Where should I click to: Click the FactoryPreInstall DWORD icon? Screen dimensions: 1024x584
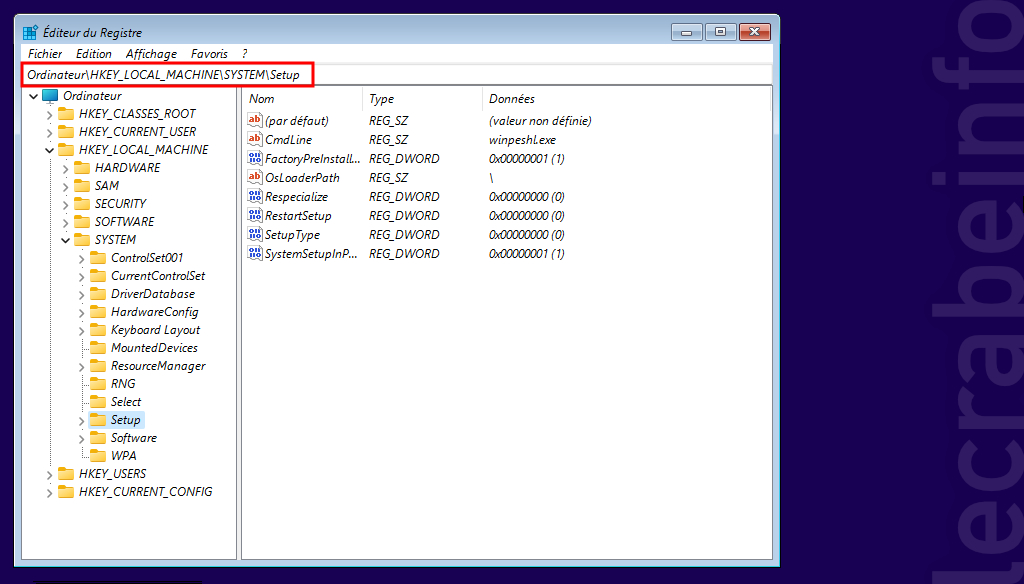255,158
